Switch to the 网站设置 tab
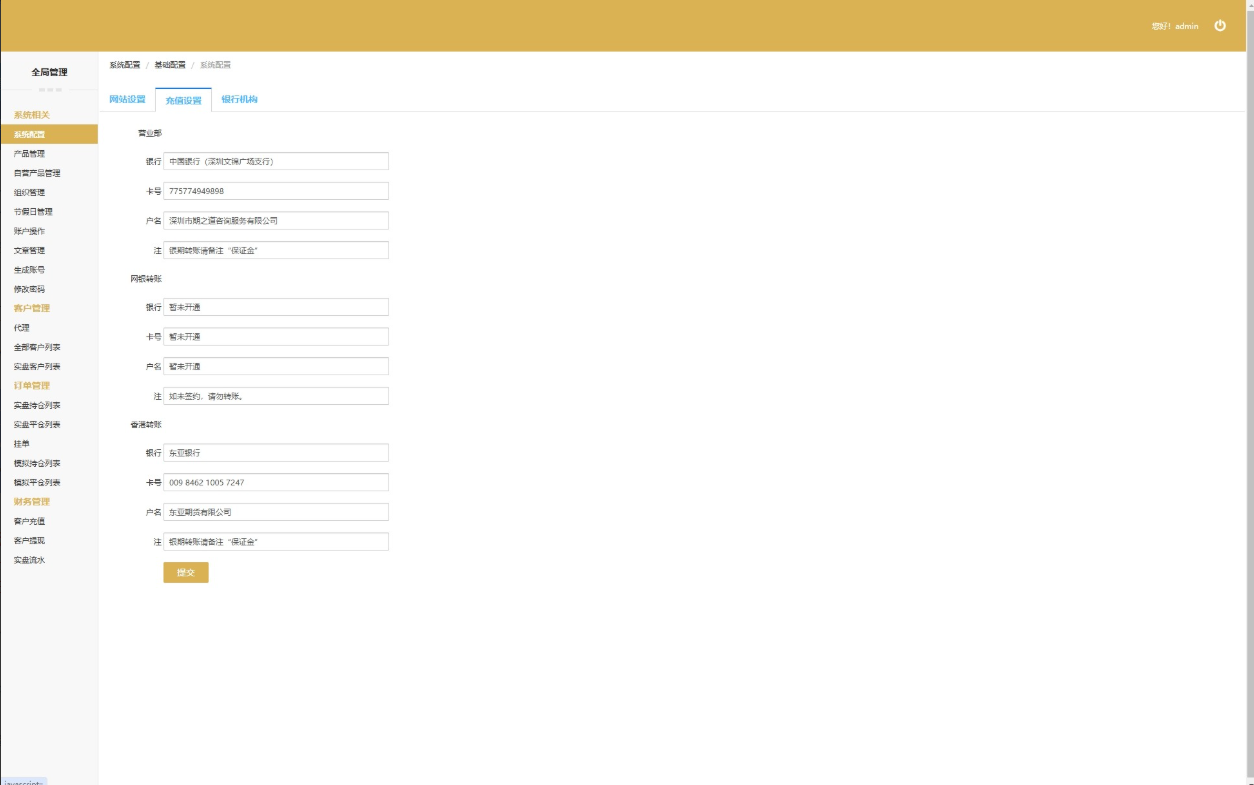The width and height of the screenshot is (1254, 785). pos(127,99)
